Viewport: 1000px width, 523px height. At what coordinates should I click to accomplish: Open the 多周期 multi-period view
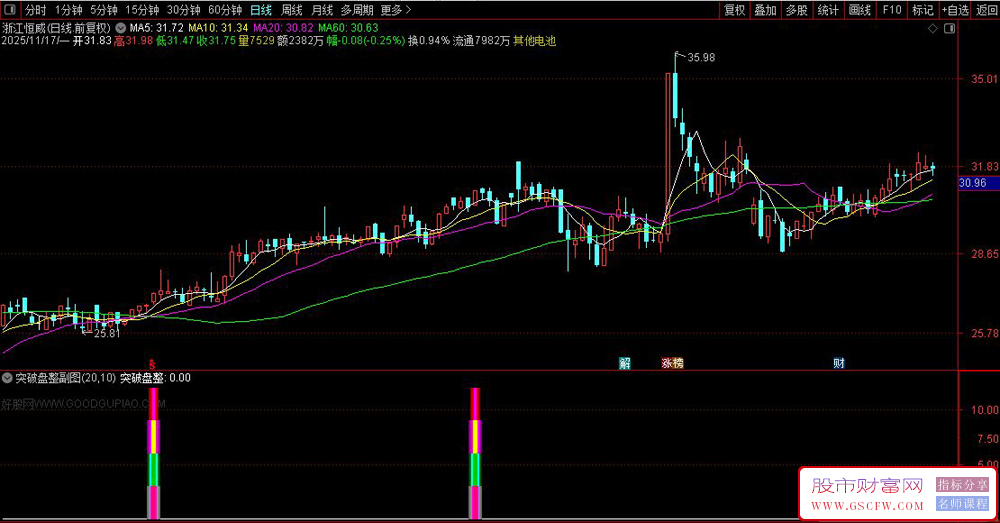357,10
